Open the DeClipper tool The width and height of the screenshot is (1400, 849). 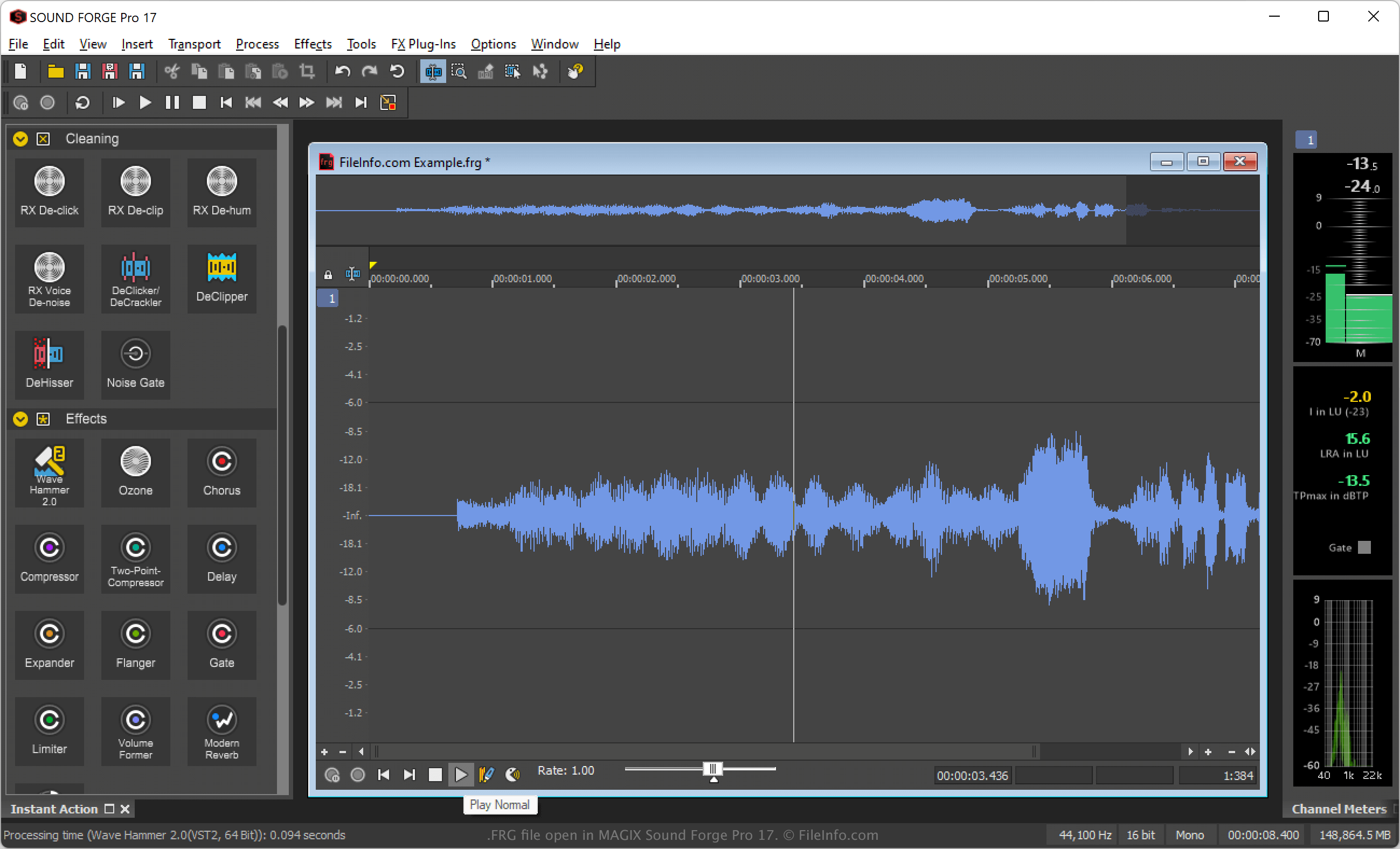click(x=221, y=279)
